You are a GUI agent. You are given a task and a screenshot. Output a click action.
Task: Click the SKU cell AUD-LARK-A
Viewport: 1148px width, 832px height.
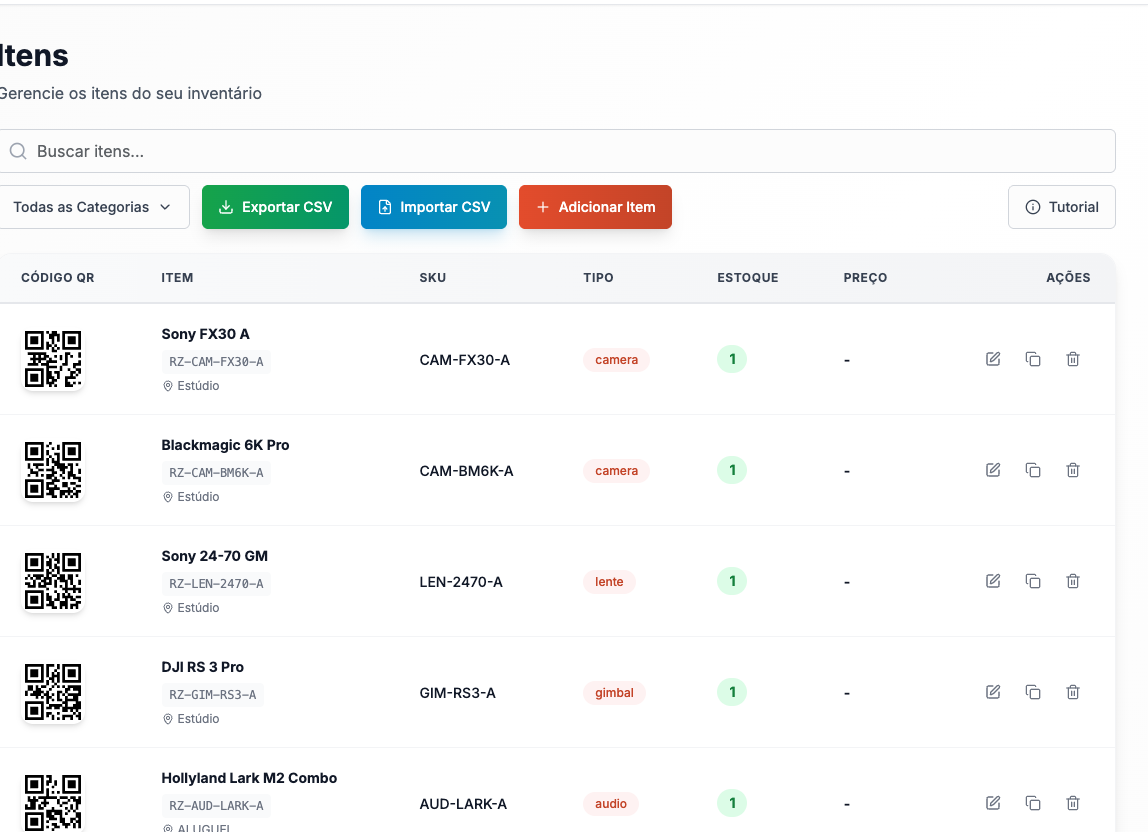463,804
